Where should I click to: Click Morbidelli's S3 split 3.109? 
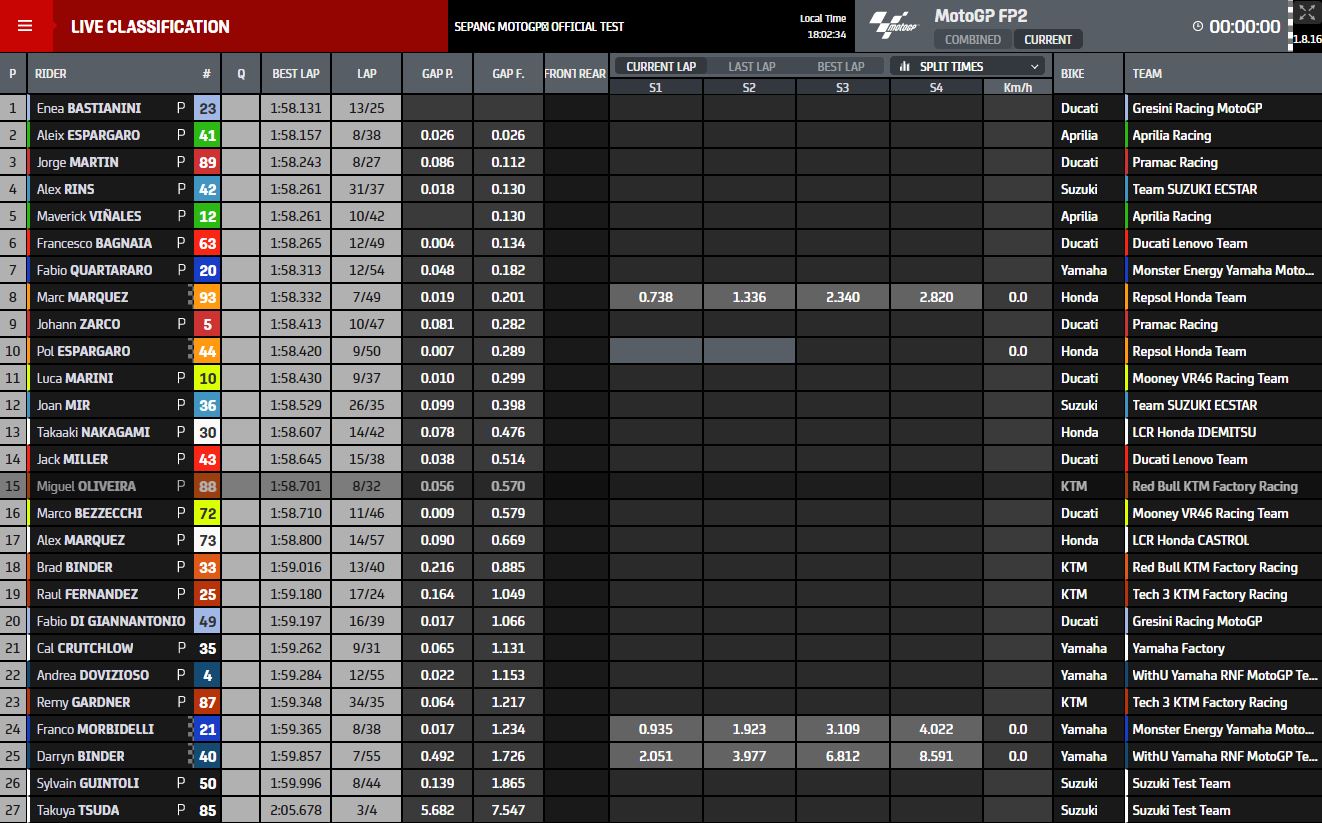coord(842,729)
